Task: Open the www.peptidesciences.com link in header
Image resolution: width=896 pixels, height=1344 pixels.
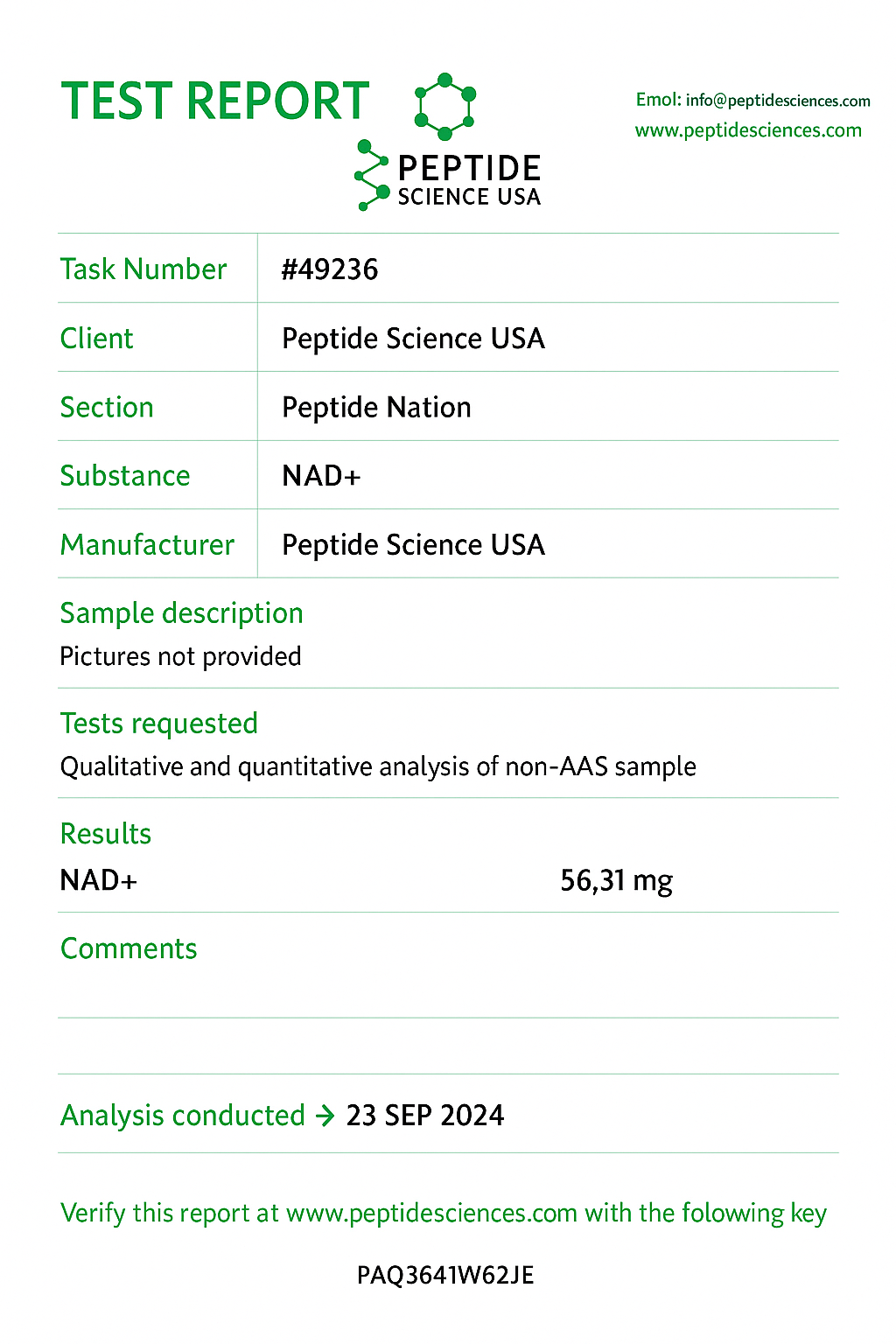Action: point(748,130)
